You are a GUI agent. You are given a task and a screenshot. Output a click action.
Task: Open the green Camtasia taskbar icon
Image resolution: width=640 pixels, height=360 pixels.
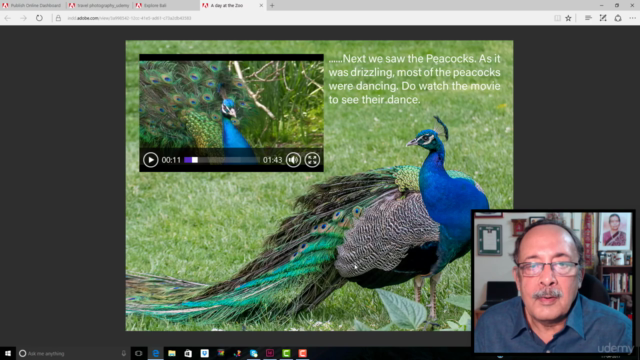point(286,353)
